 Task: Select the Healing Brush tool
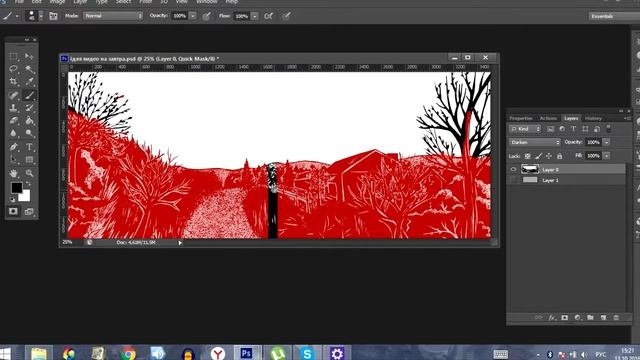tap(13, 95)
